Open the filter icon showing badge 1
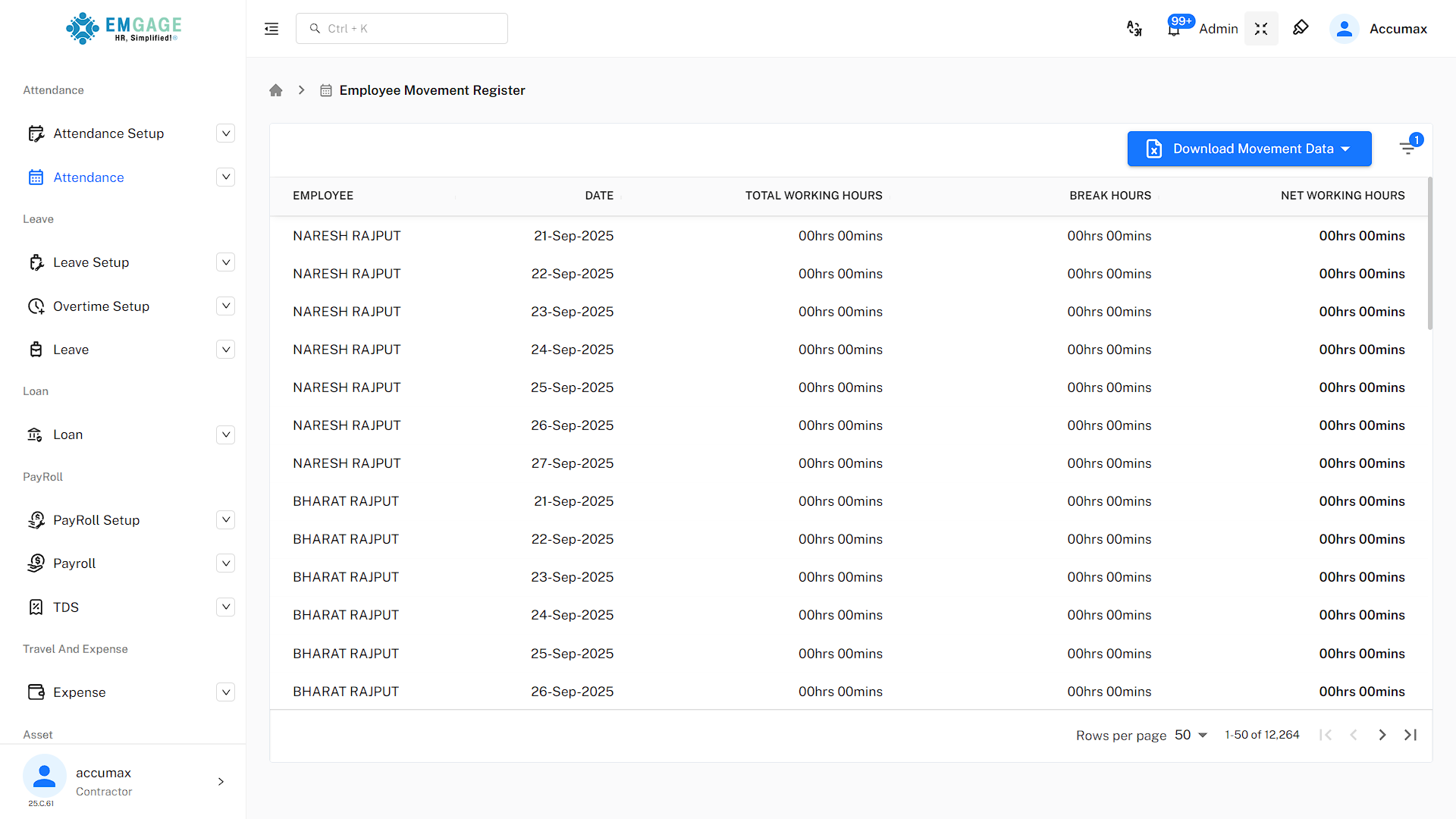Viewport: 1456px width, 819px height. [x=1408, y=147]
